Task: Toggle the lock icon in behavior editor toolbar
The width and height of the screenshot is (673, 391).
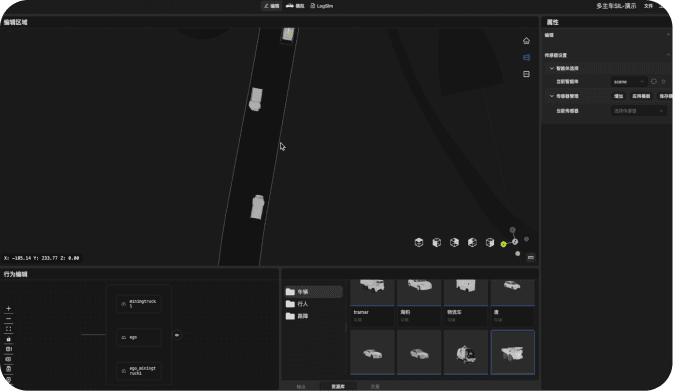Action: [x=8, y=339]
